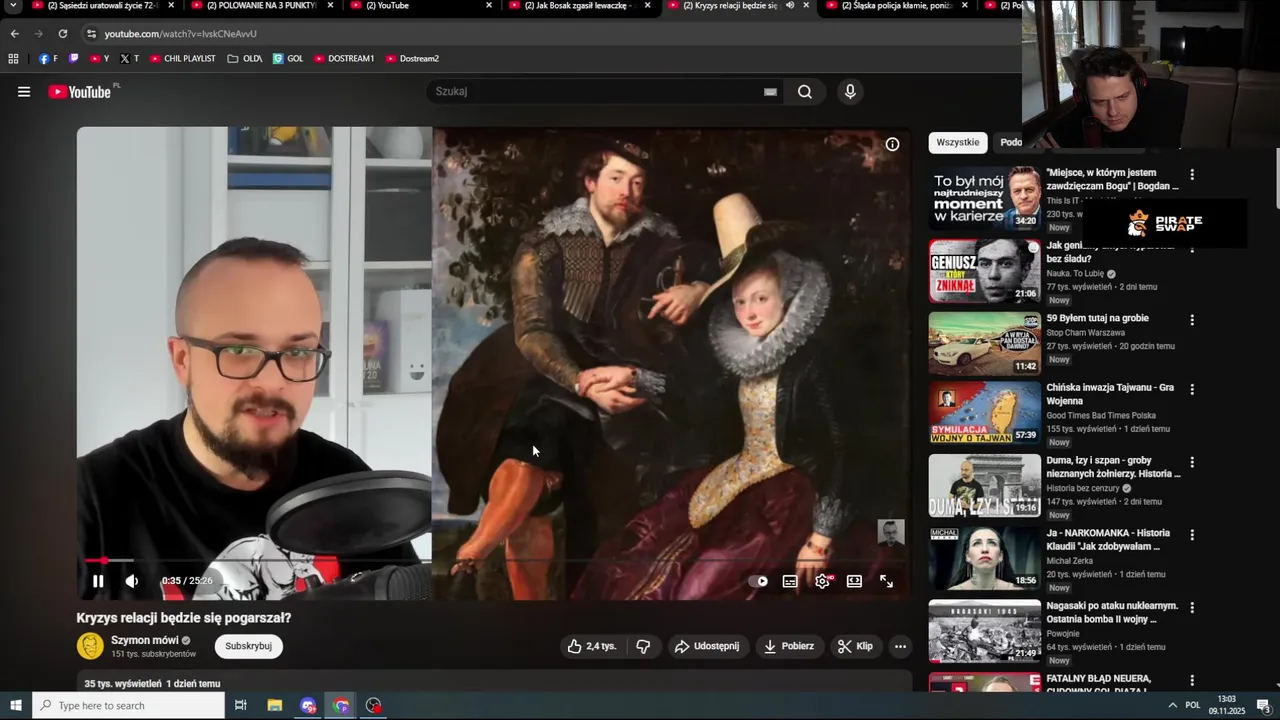The image size is (1280, 720).
Task: Open options for 'Ja - NARKOMANKA' video
Action: coord(1192,536)
